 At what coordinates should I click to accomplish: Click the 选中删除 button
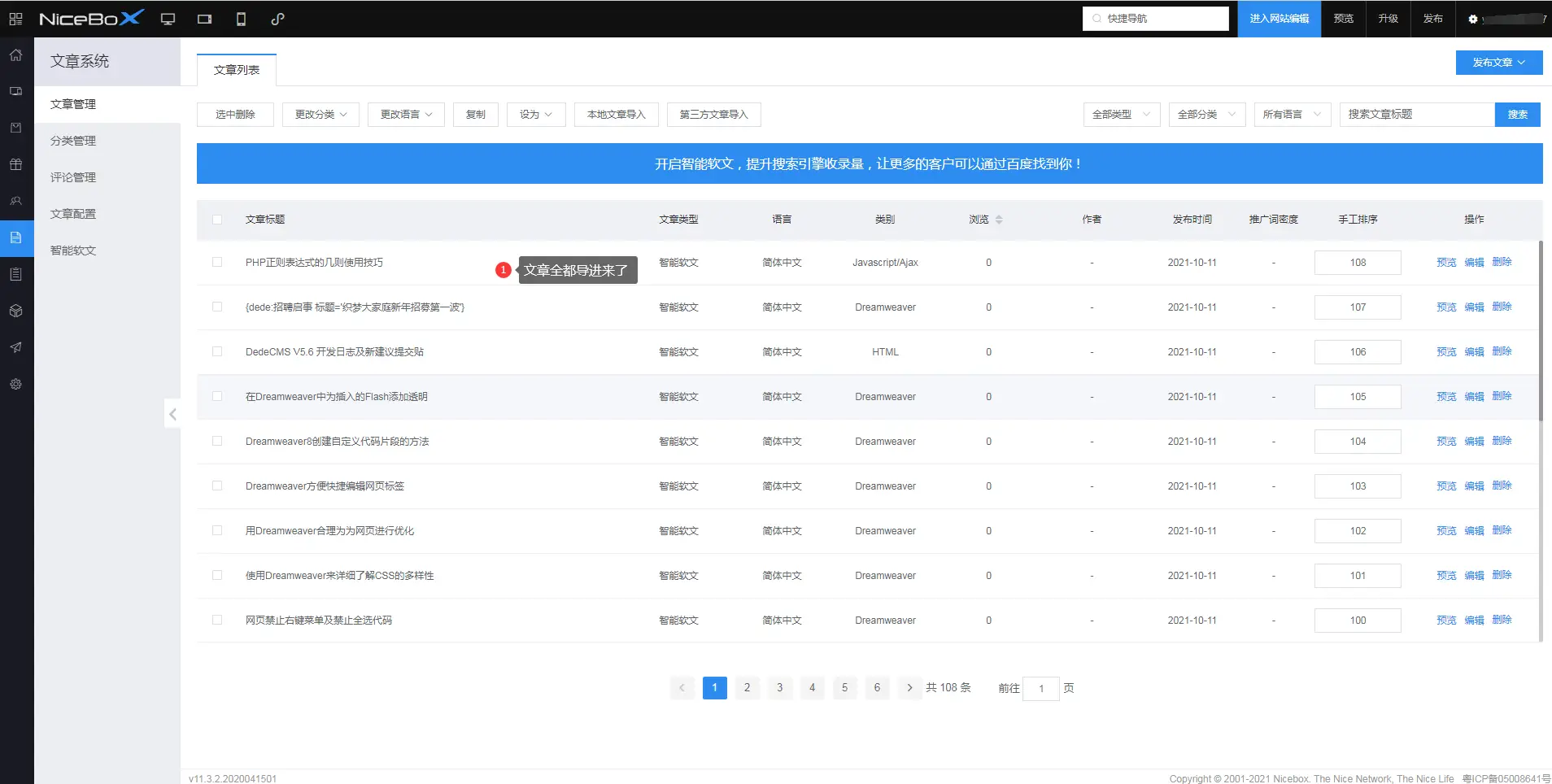(235, 115)
